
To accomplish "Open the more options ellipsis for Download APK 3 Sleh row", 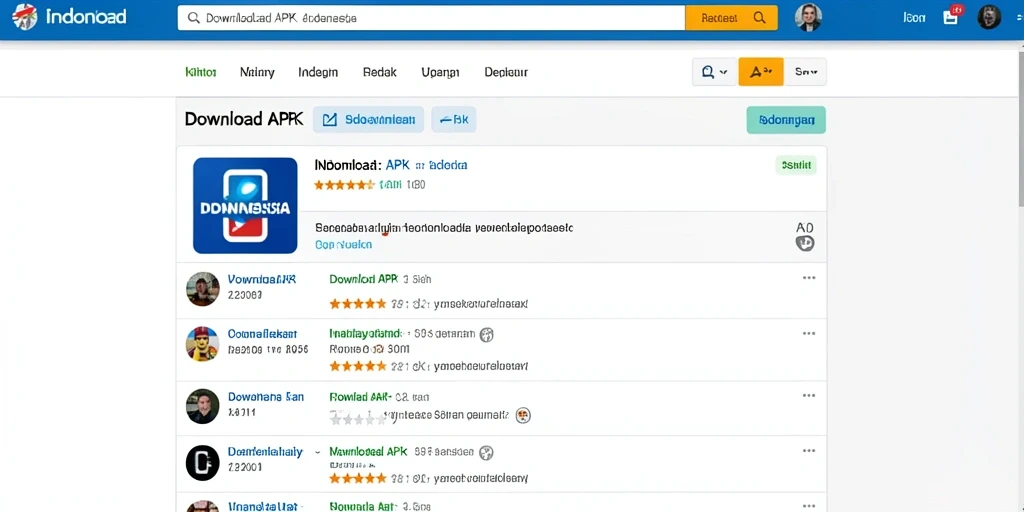I will tap(809, 278).
